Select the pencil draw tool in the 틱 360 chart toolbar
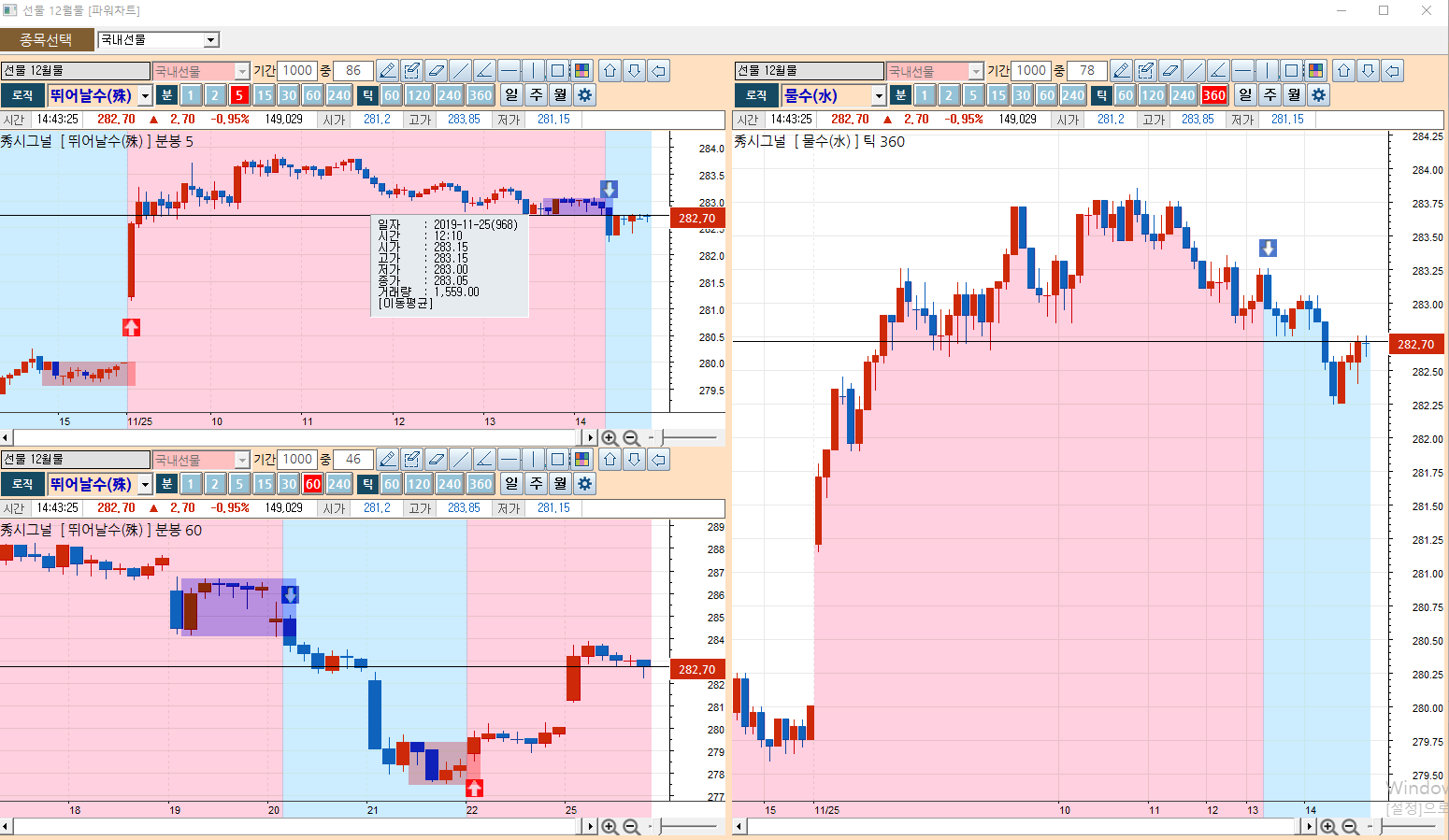 point(1121,71)
